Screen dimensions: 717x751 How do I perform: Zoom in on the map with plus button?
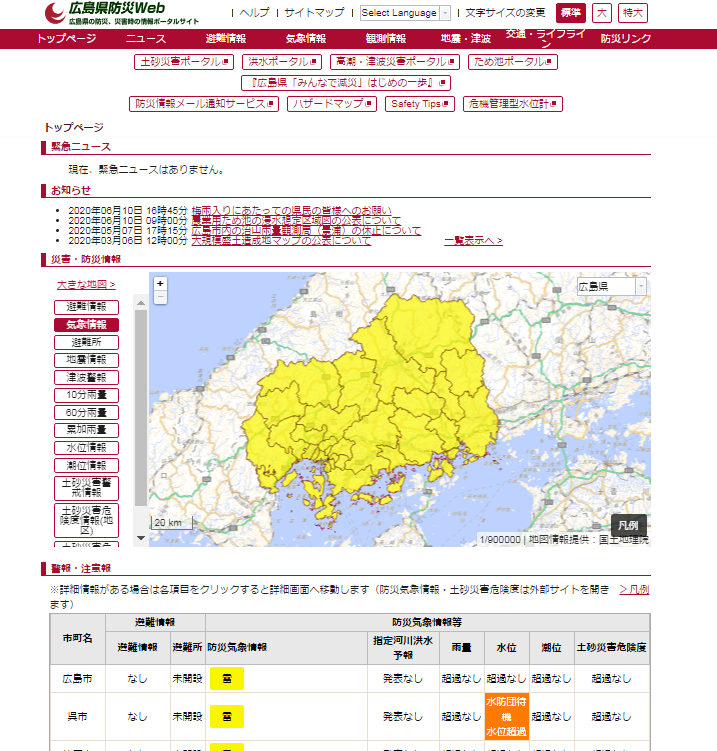click(160, 284)
